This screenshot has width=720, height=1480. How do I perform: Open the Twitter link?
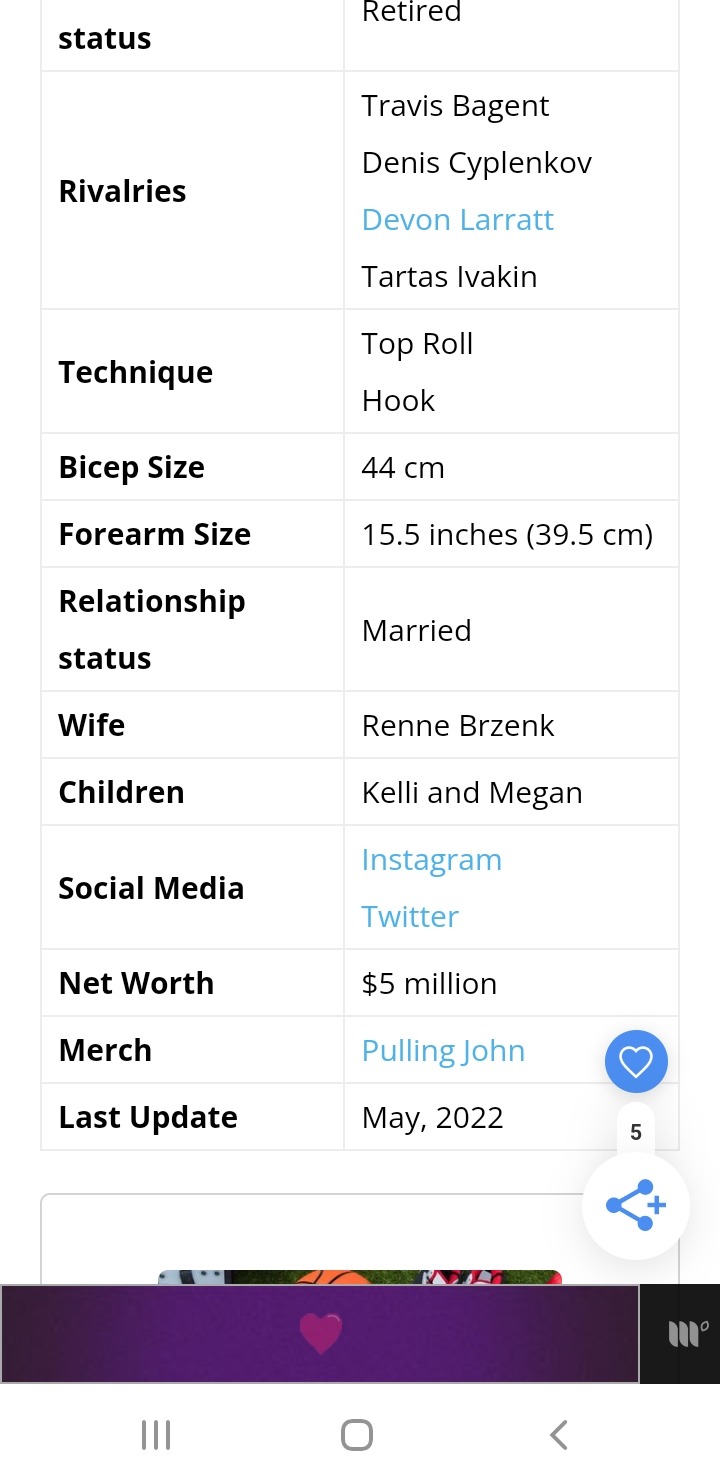pyautogui.click(x=410, y=917)
